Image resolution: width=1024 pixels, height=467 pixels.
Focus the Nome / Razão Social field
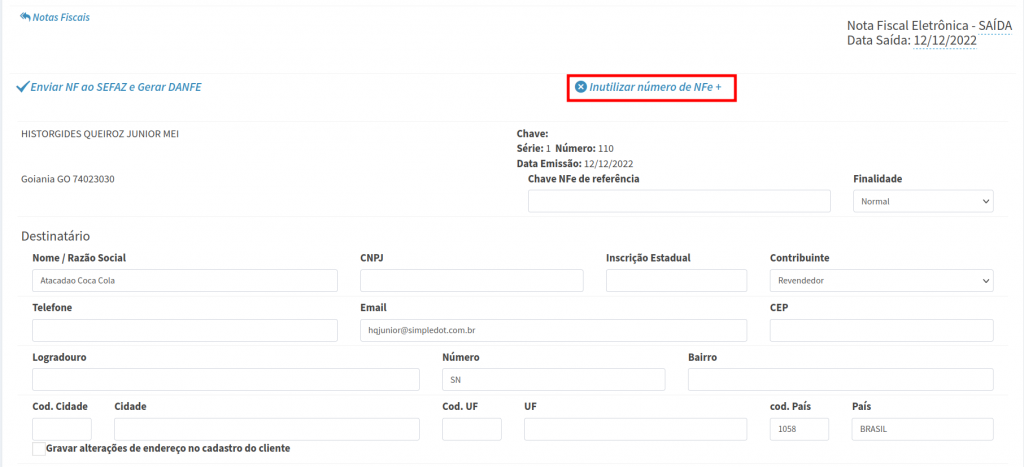click(x=185, y=280)
